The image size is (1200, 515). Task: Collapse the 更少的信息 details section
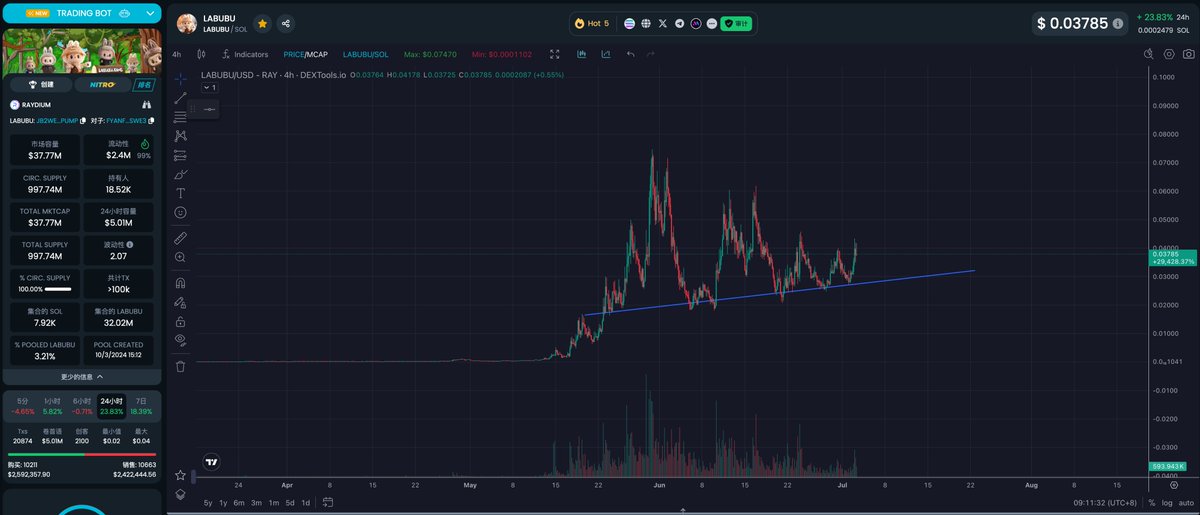click(x=81, y=377)
